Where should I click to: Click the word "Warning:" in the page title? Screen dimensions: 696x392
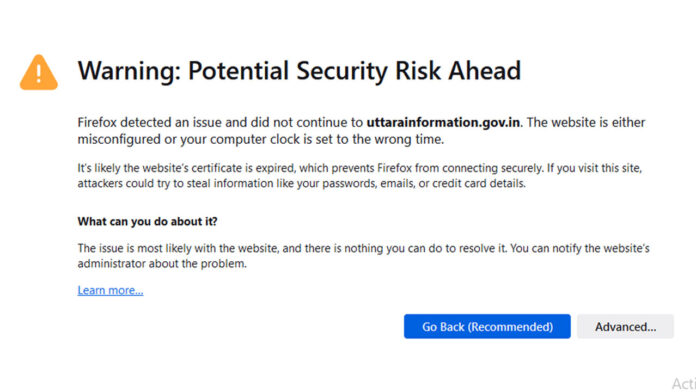tap(129, 71)
